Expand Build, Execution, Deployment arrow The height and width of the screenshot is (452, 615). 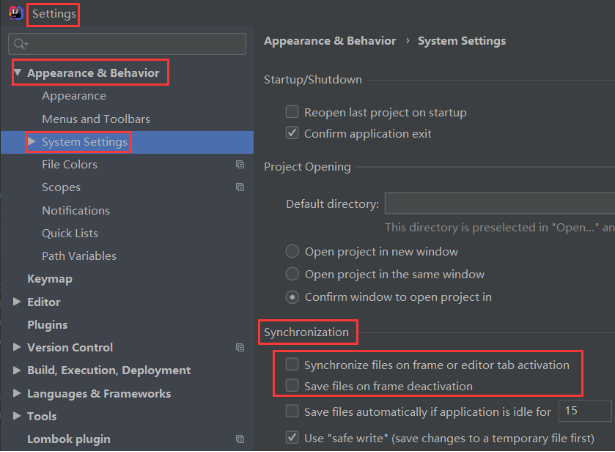[x=17, y=370]
